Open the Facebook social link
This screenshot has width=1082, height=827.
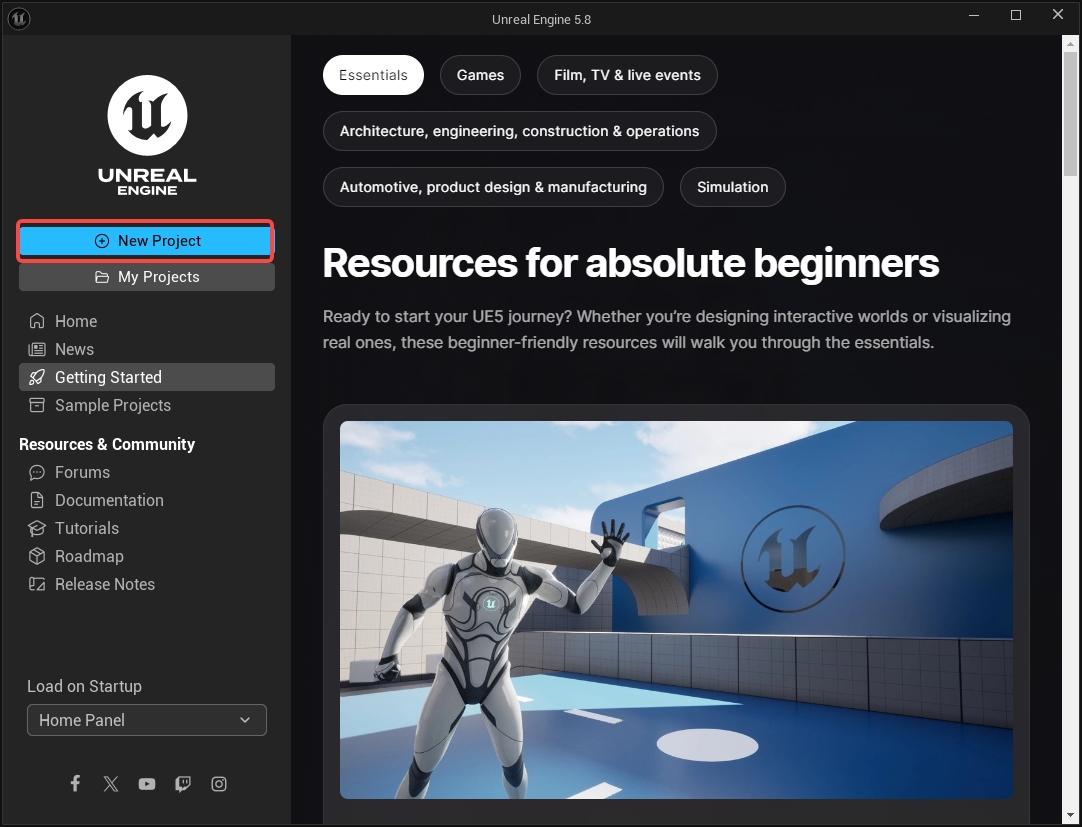pos(75,784)
